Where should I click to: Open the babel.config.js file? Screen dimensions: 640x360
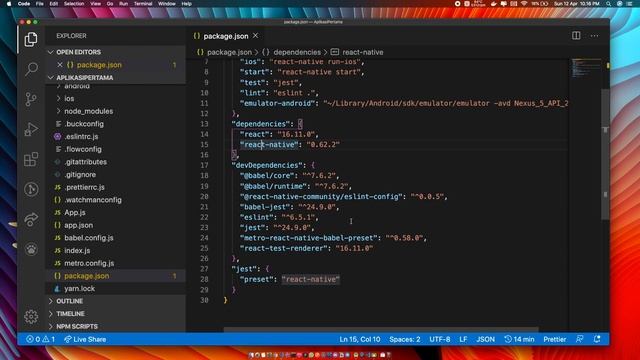(89, 238)
